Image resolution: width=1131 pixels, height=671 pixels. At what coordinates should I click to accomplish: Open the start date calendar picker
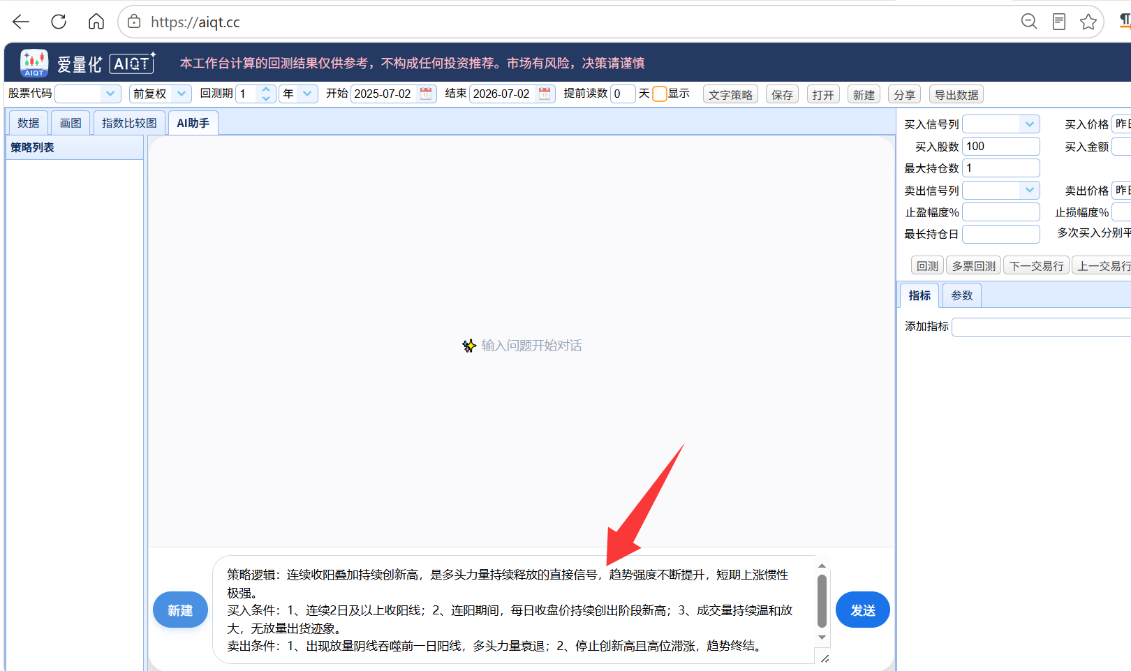pyautogui.click(x=426, y=94)
